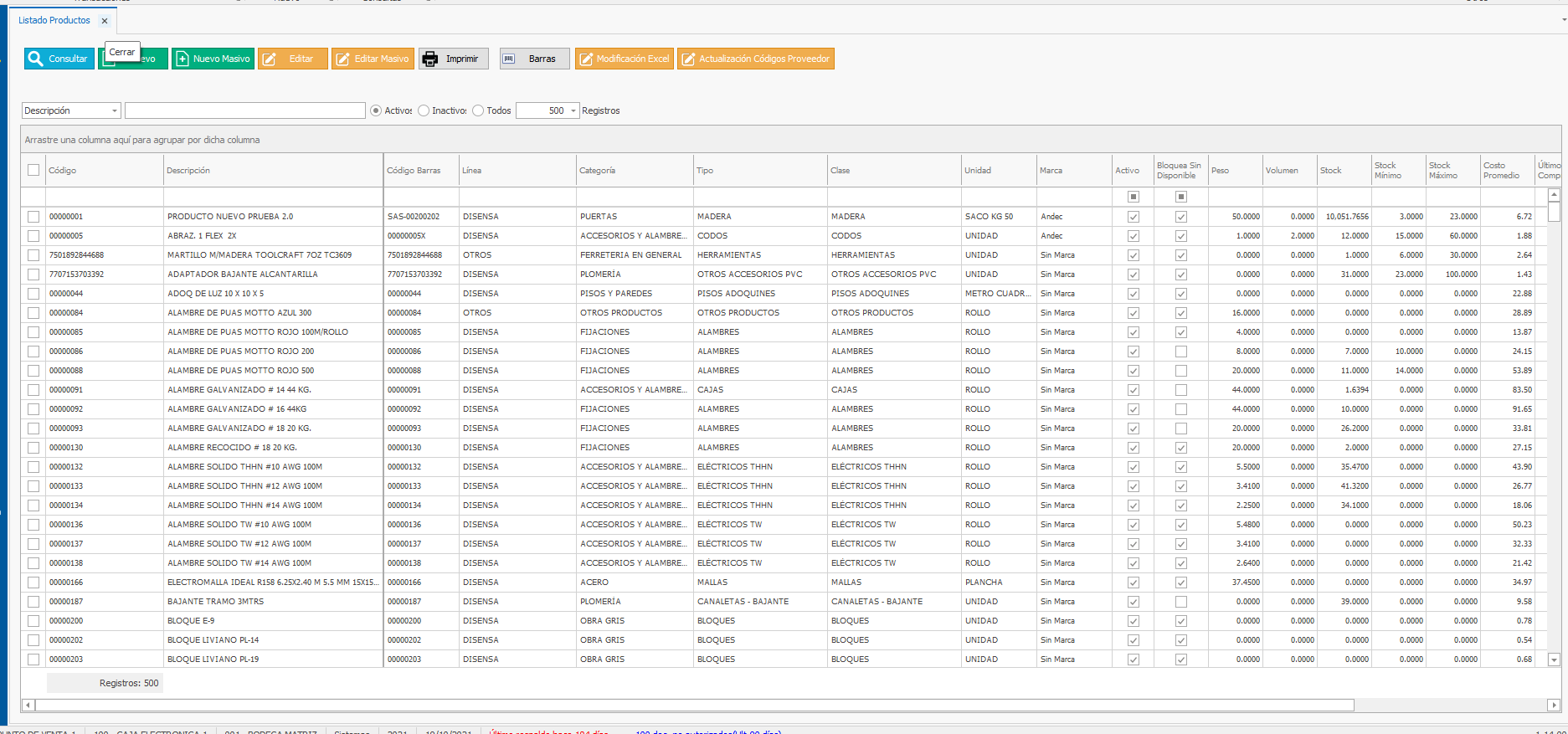Click the Nuevo Masivo plus icon
Image resolution: width=1568 pixels, height=734 pixels.
(183, 59)
